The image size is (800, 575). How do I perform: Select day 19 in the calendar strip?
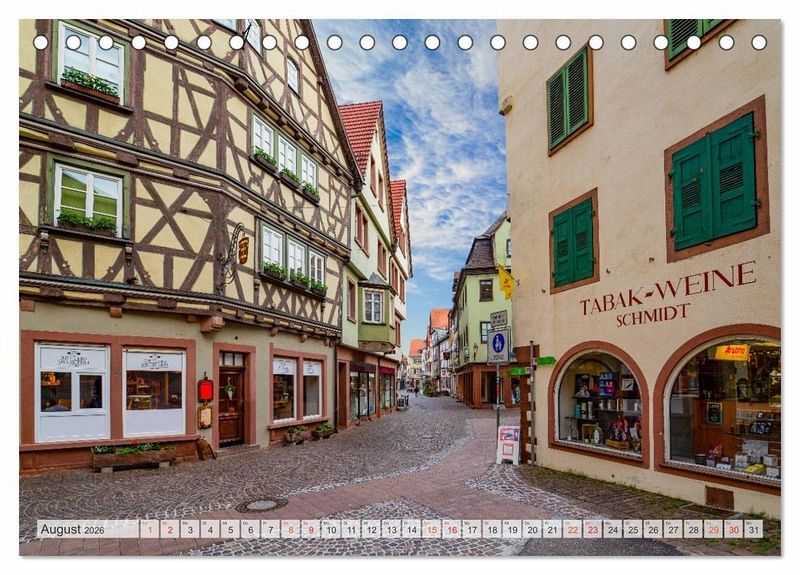(512, 529)
